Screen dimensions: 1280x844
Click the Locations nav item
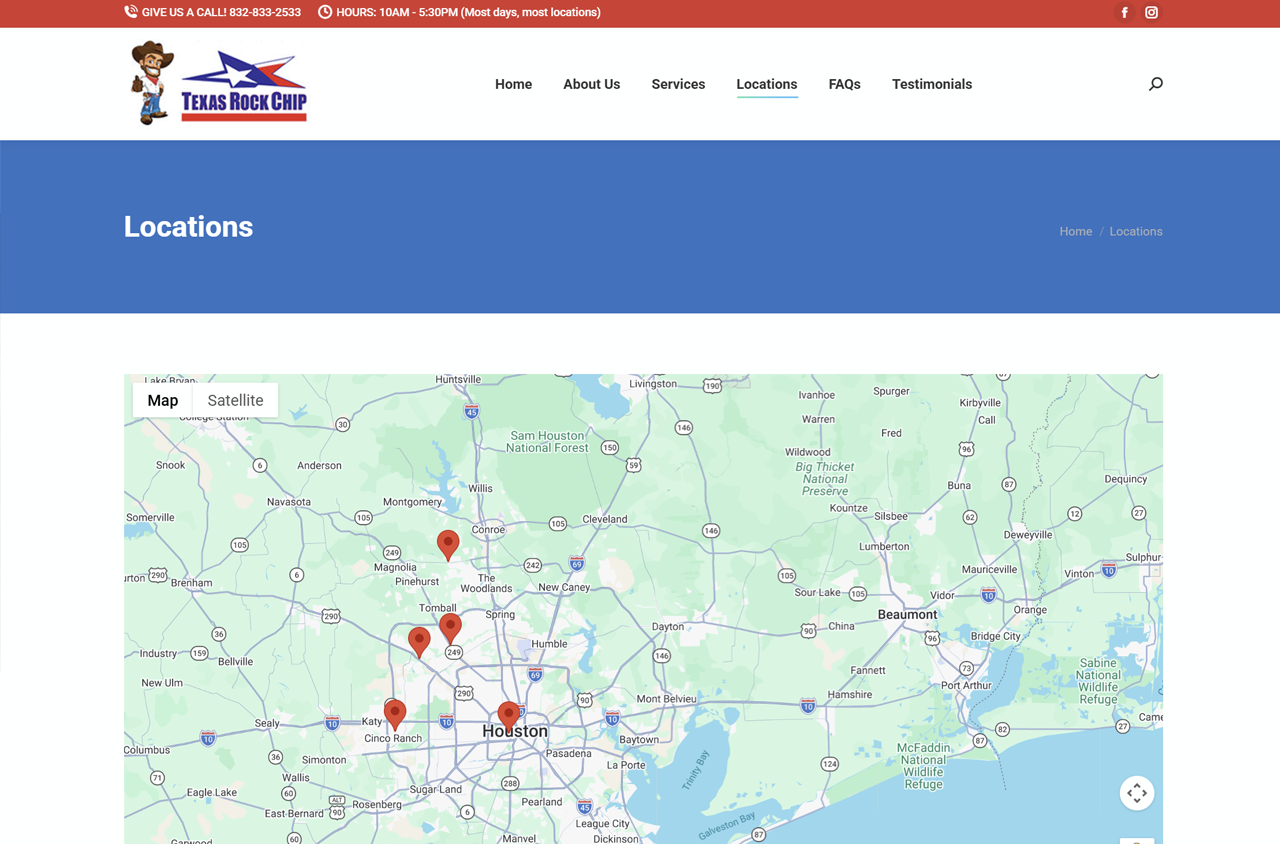(x=766, y=84)
